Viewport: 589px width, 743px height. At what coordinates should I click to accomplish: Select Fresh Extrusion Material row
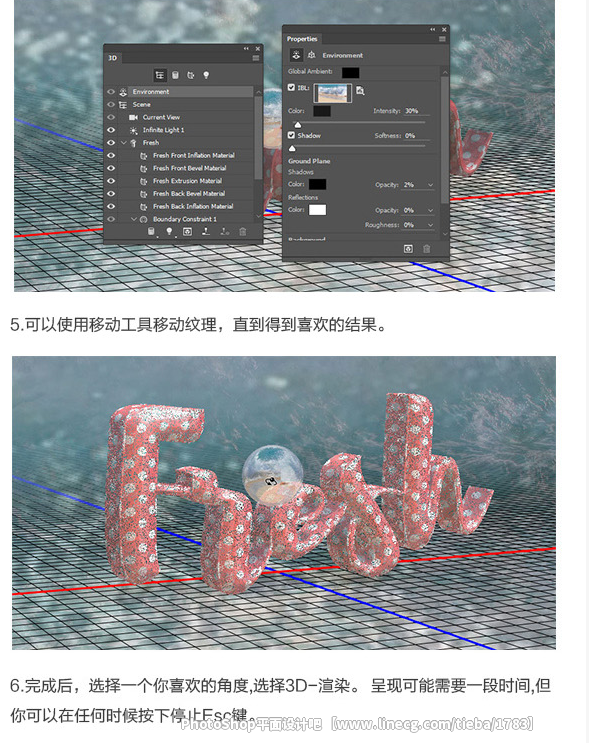179,181
